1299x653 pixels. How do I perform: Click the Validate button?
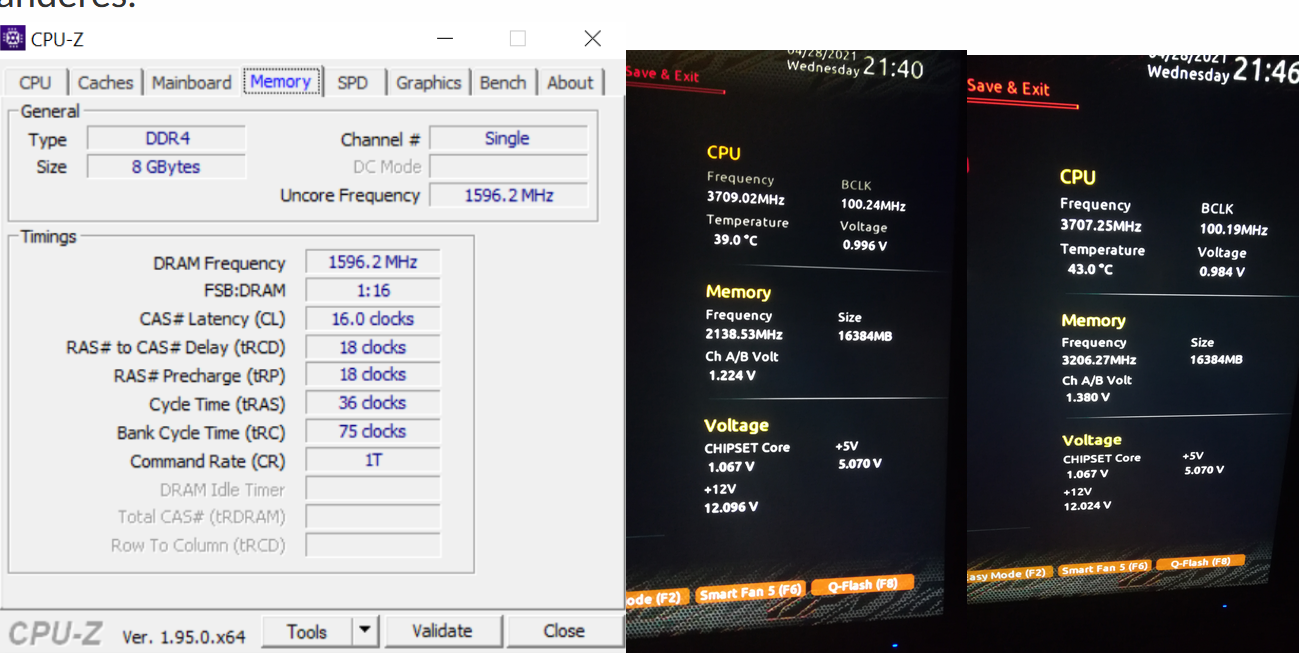(442, 632)
